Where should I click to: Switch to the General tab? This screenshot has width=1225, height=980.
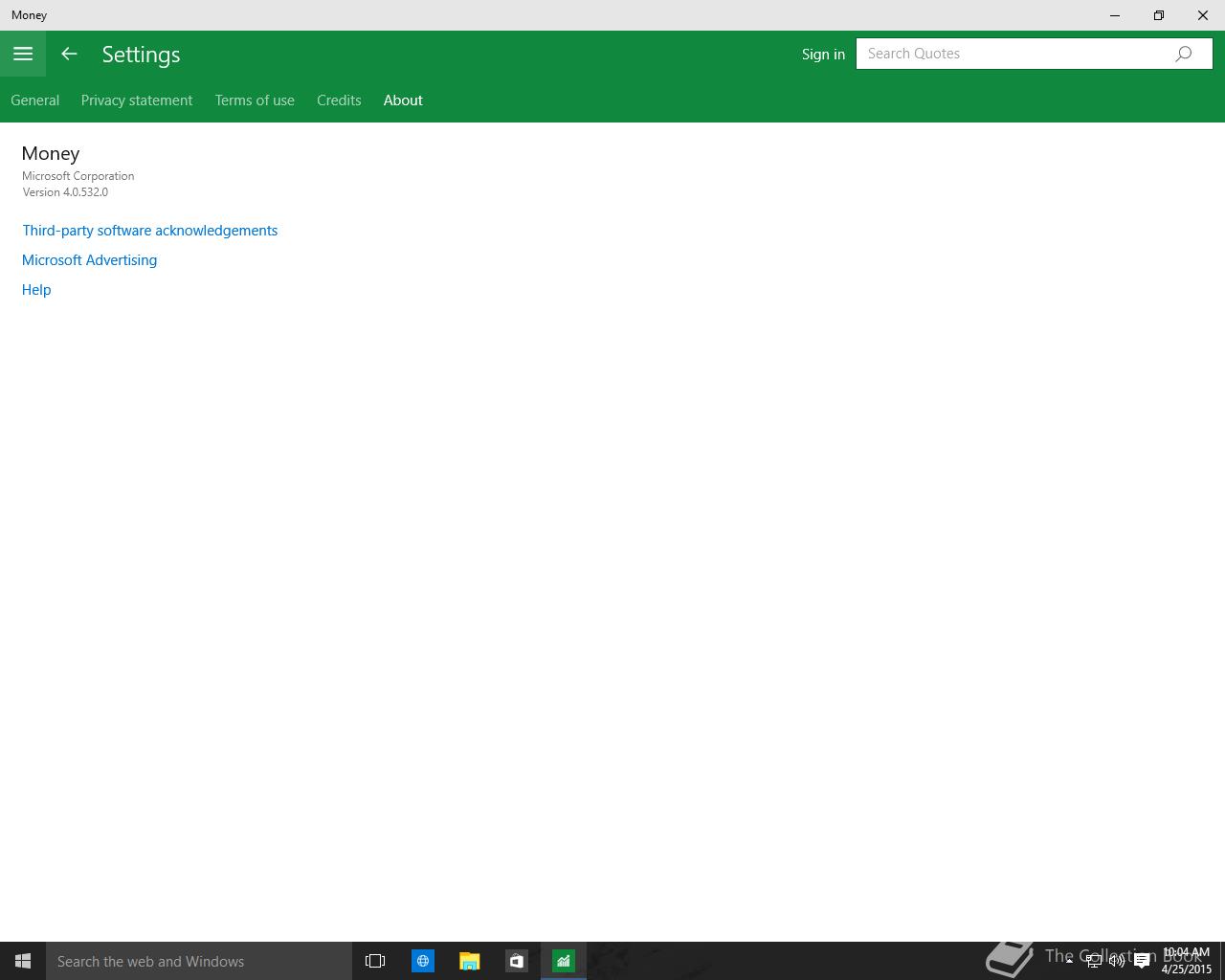pyautogui.click(x=35, y=100)
